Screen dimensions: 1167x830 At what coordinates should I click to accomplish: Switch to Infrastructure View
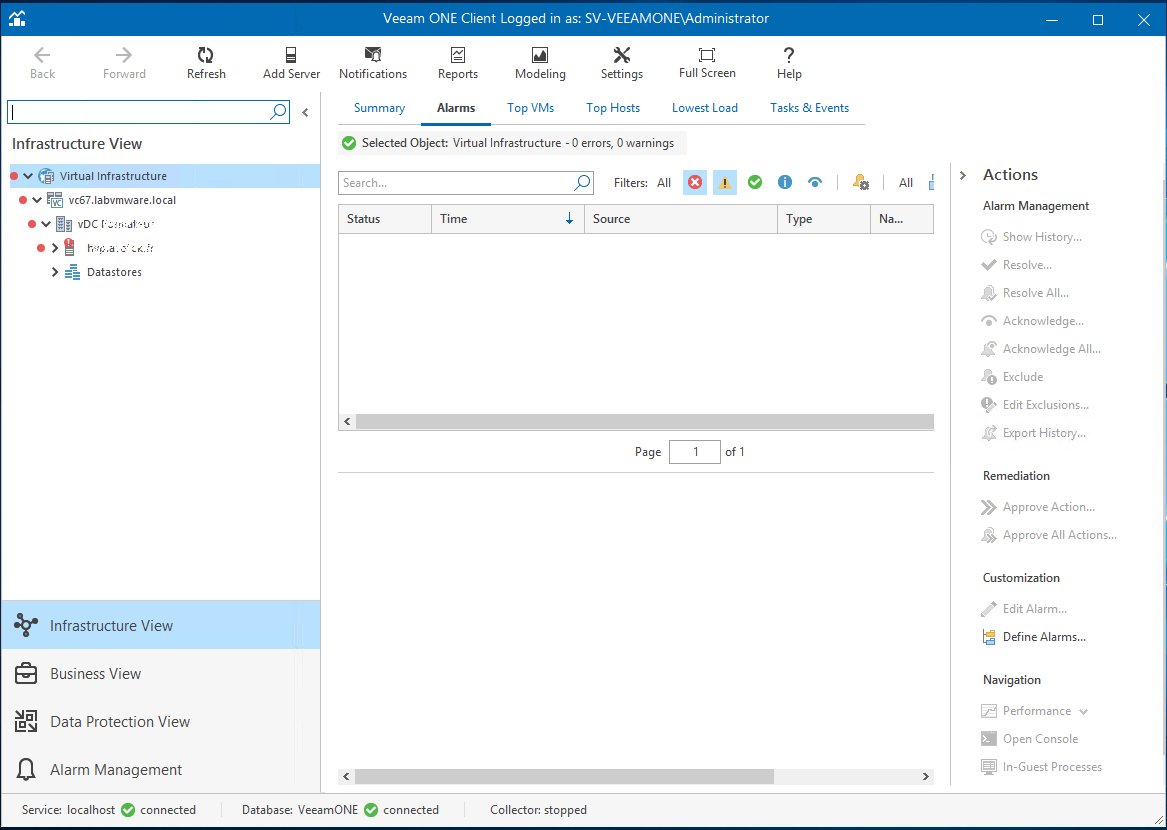[x=161, y=625]
